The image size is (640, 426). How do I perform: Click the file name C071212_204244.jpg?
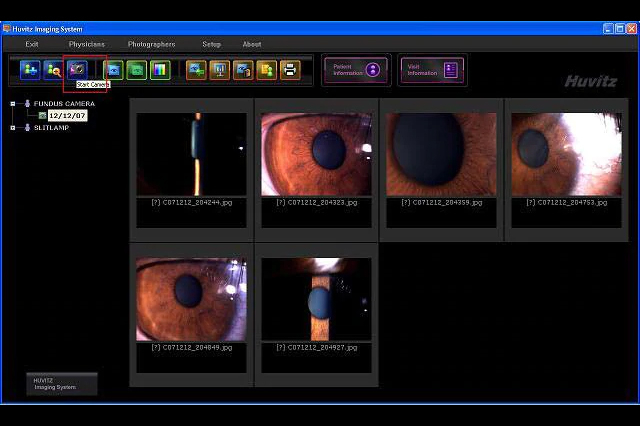(x=191, y=202)
